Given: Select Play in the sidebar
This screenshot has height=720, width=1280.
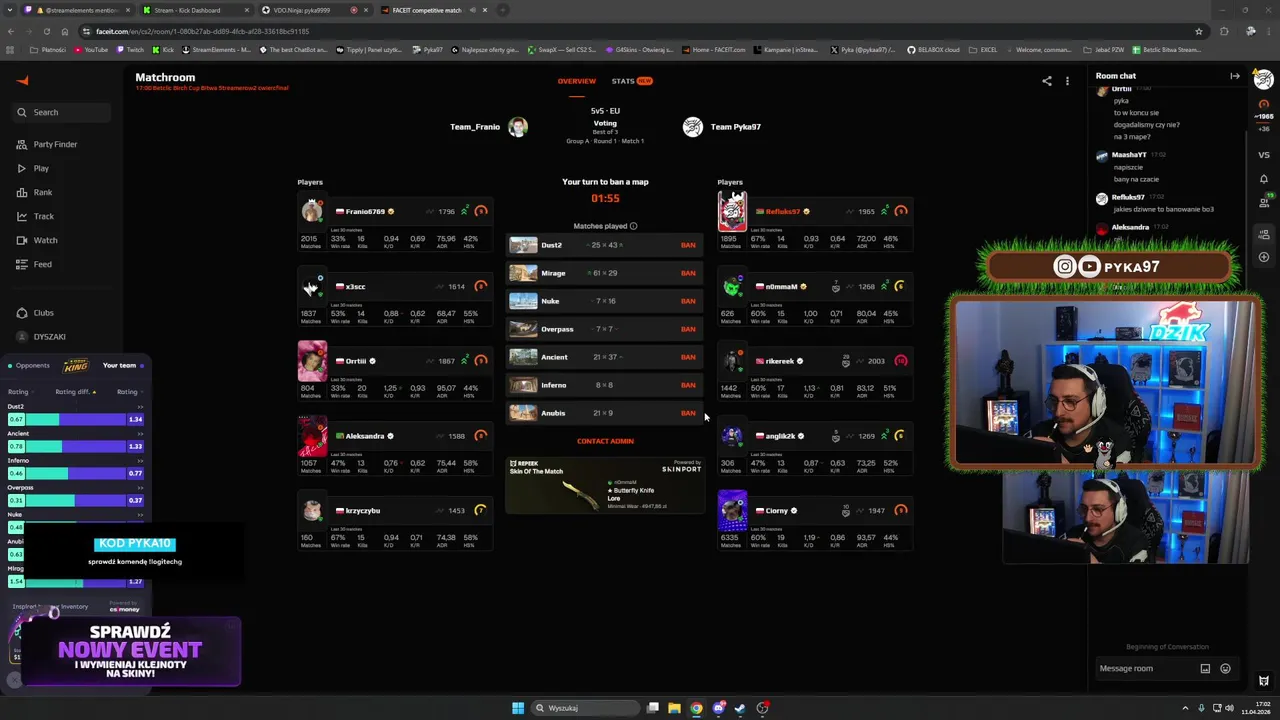Looking at the screenshot, I should (41, 168).
